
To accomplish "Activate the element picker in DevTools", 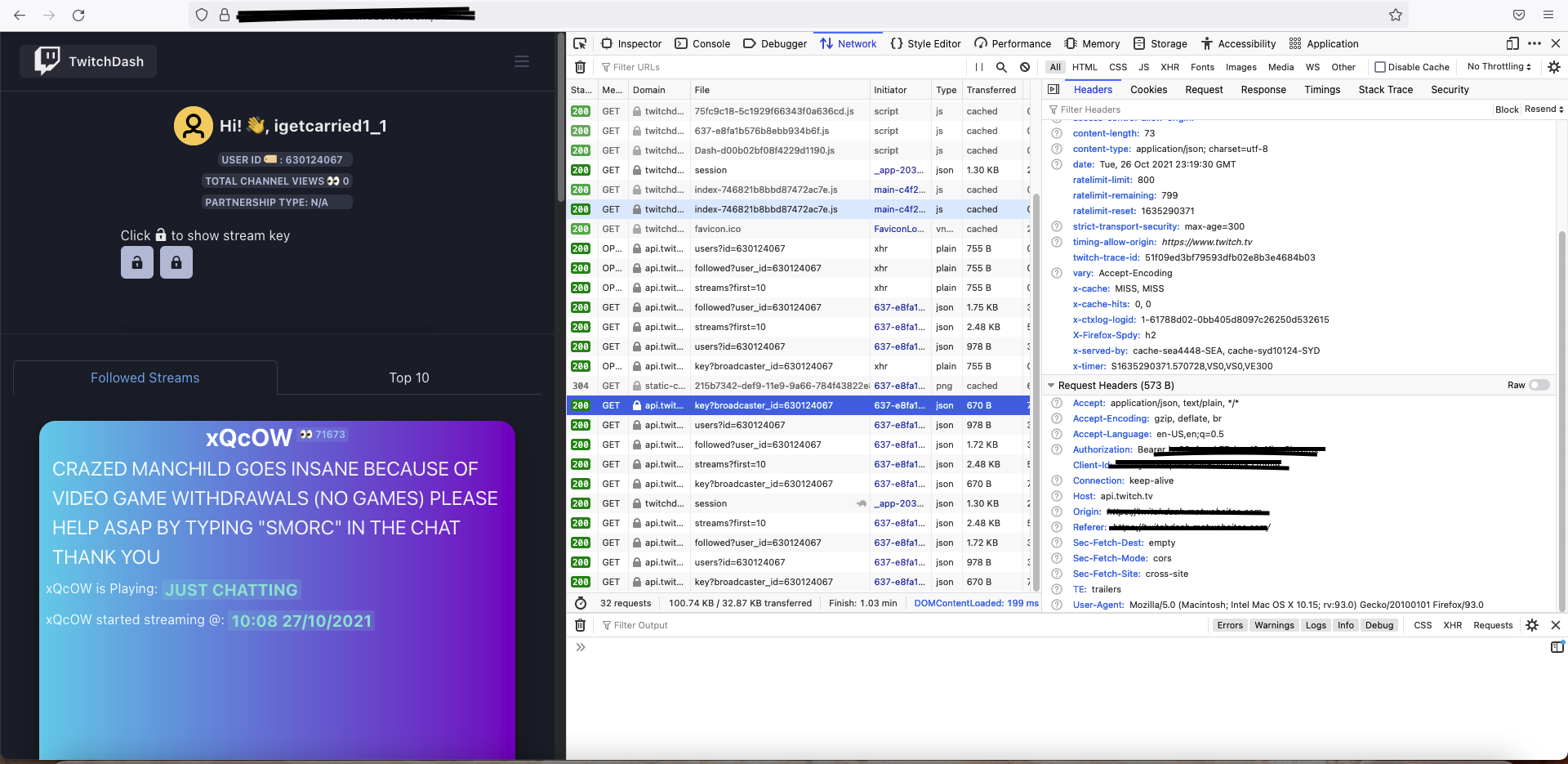I will [581, 44].
